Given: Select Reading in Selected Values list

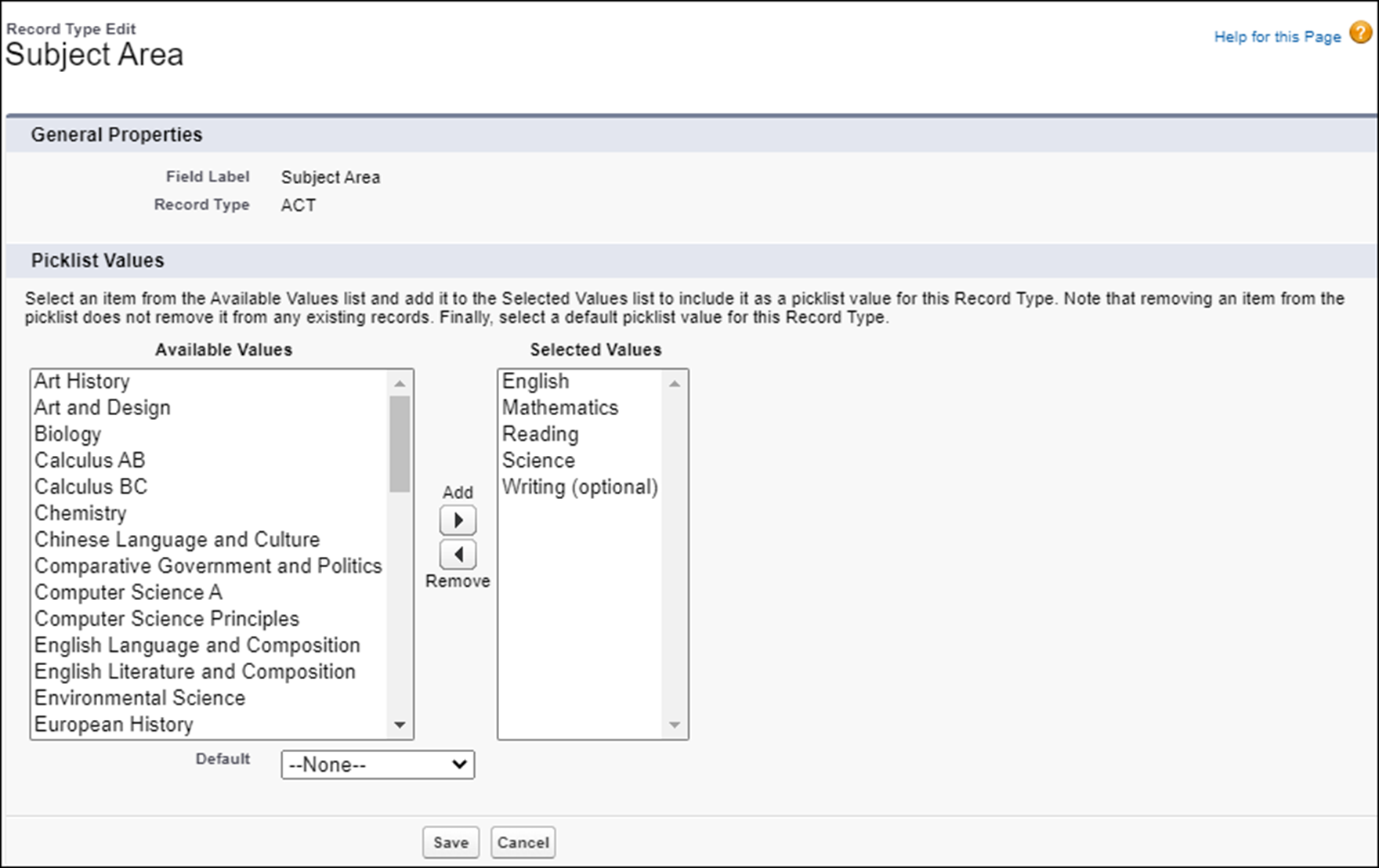Looking at the screenshot, I should 581,434.
